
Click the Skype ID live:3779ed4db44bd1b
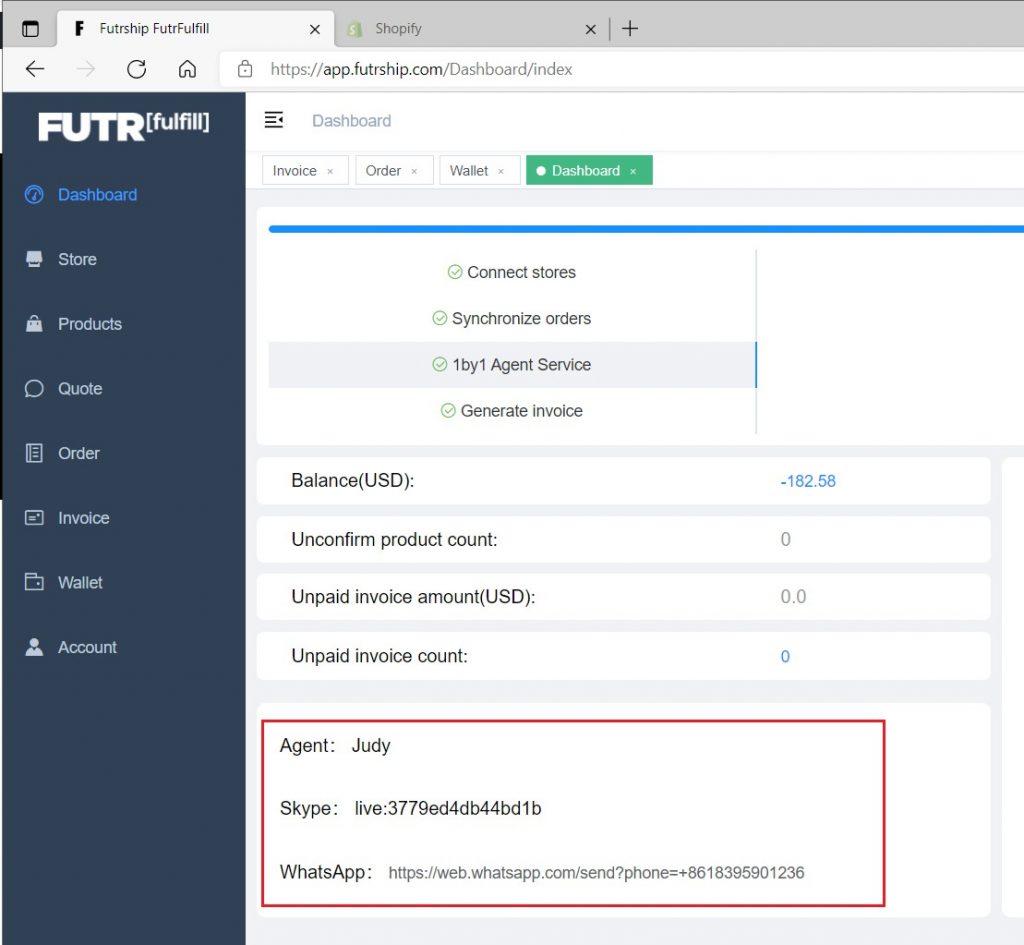point(448,809)
